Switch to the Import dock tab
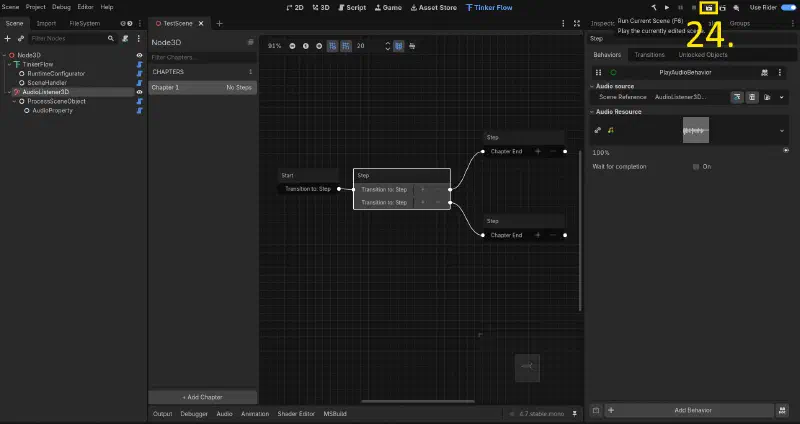This screenshot has height=424, width=800. coord(46,23)
